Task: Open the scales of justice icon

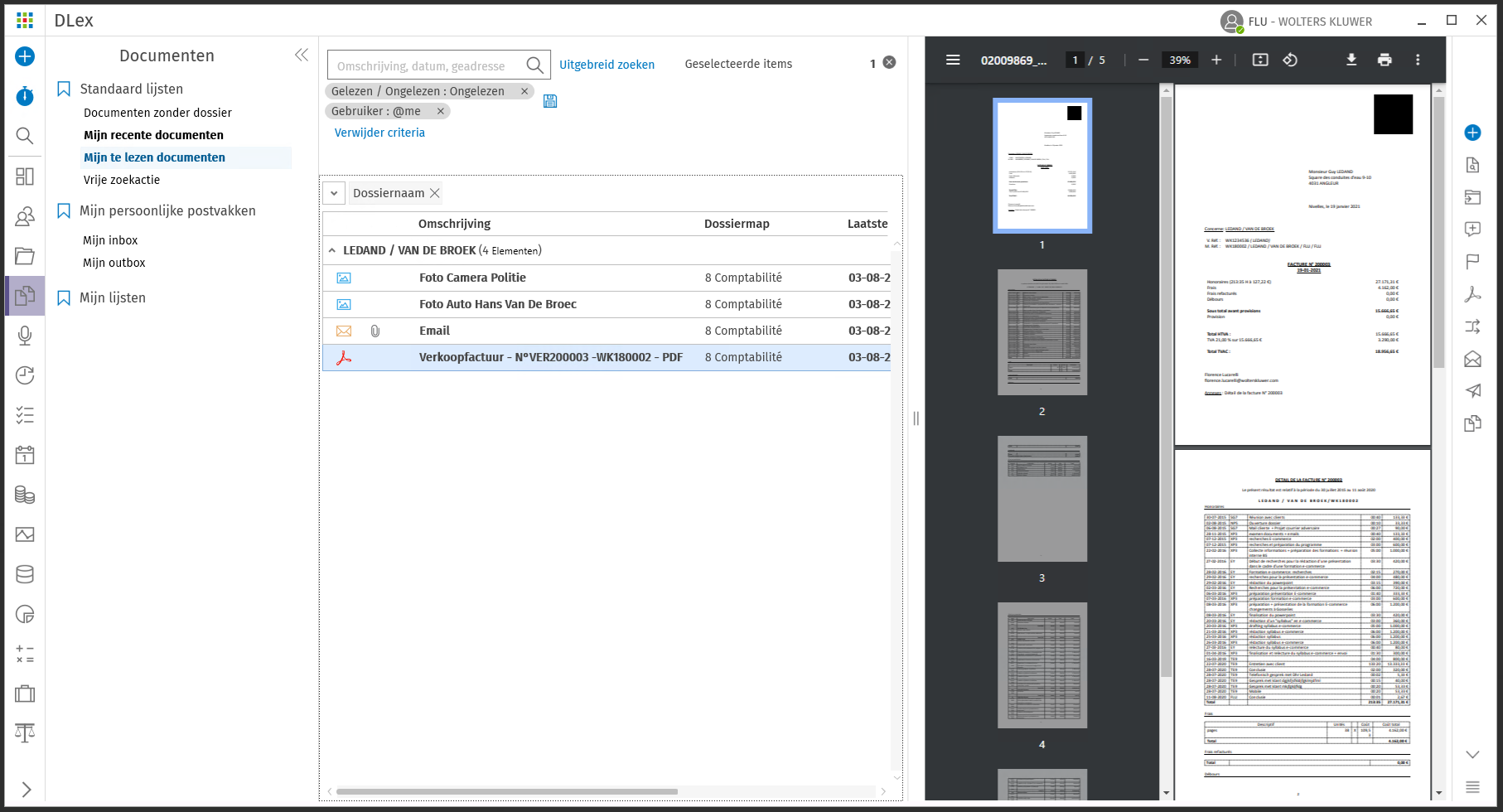Action: click(x=25, y=732)
